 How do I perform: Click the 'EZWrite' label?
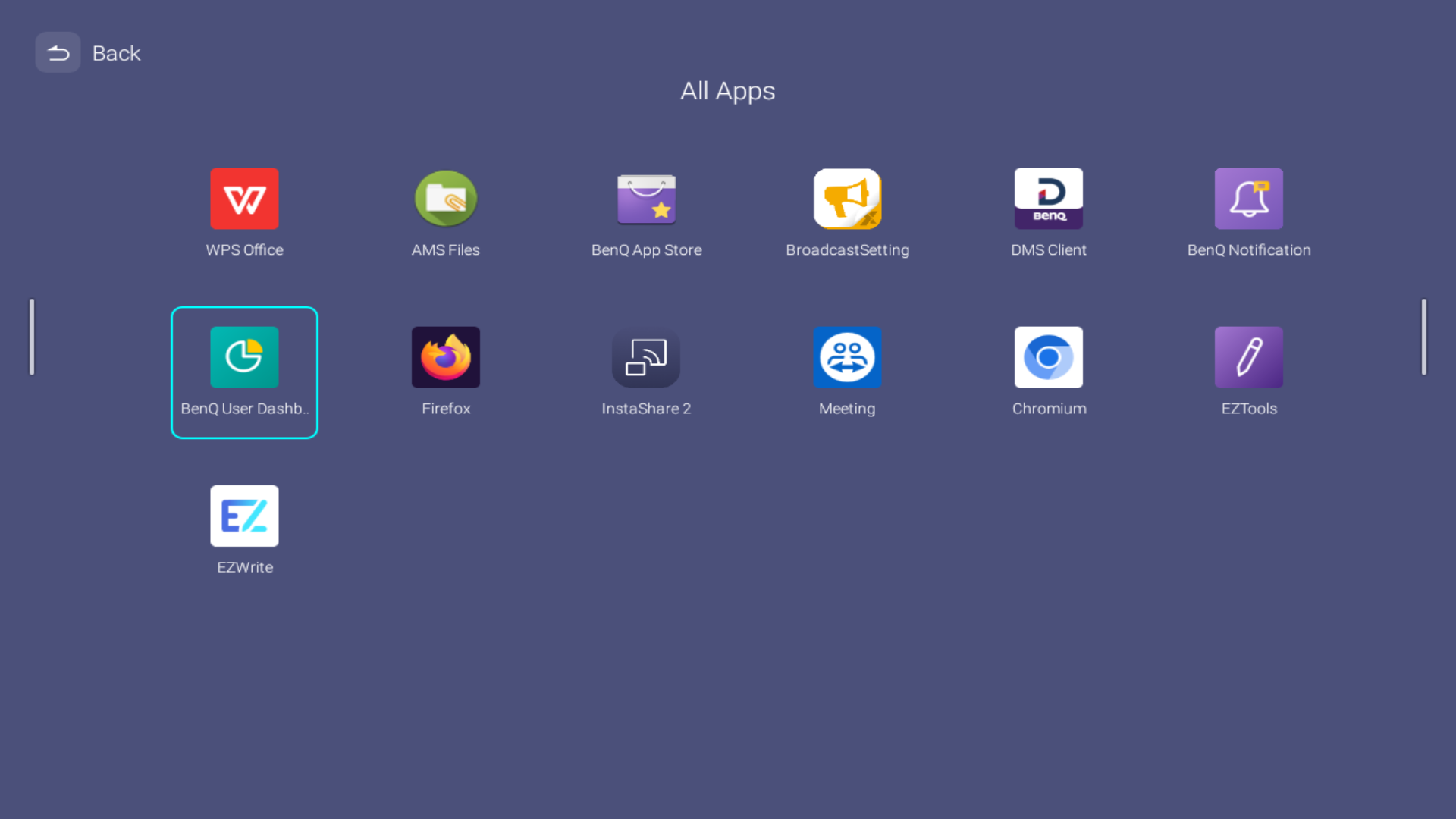[x=244, y=567]
